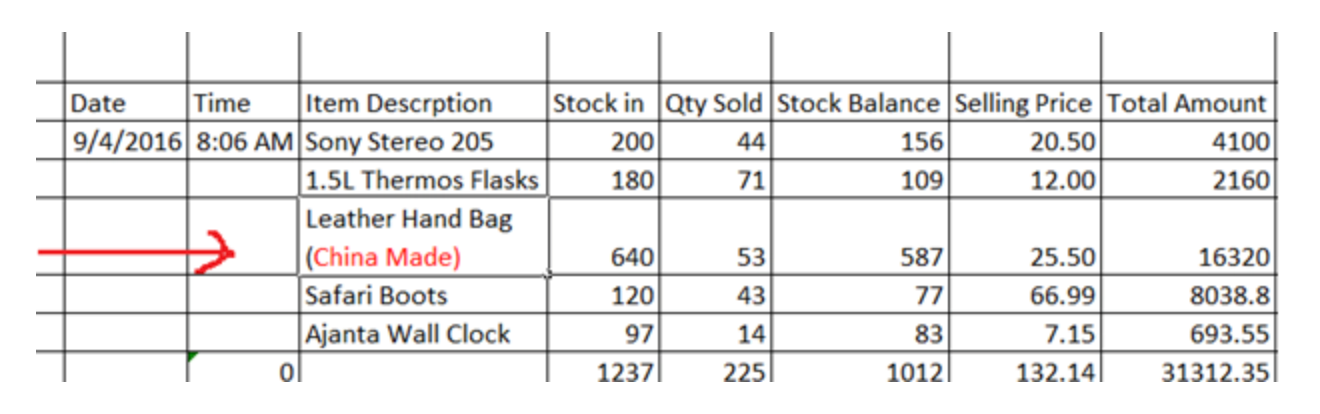
Task: Click the Leather Hand Bag China Made cell
Action: coord(423,236)
